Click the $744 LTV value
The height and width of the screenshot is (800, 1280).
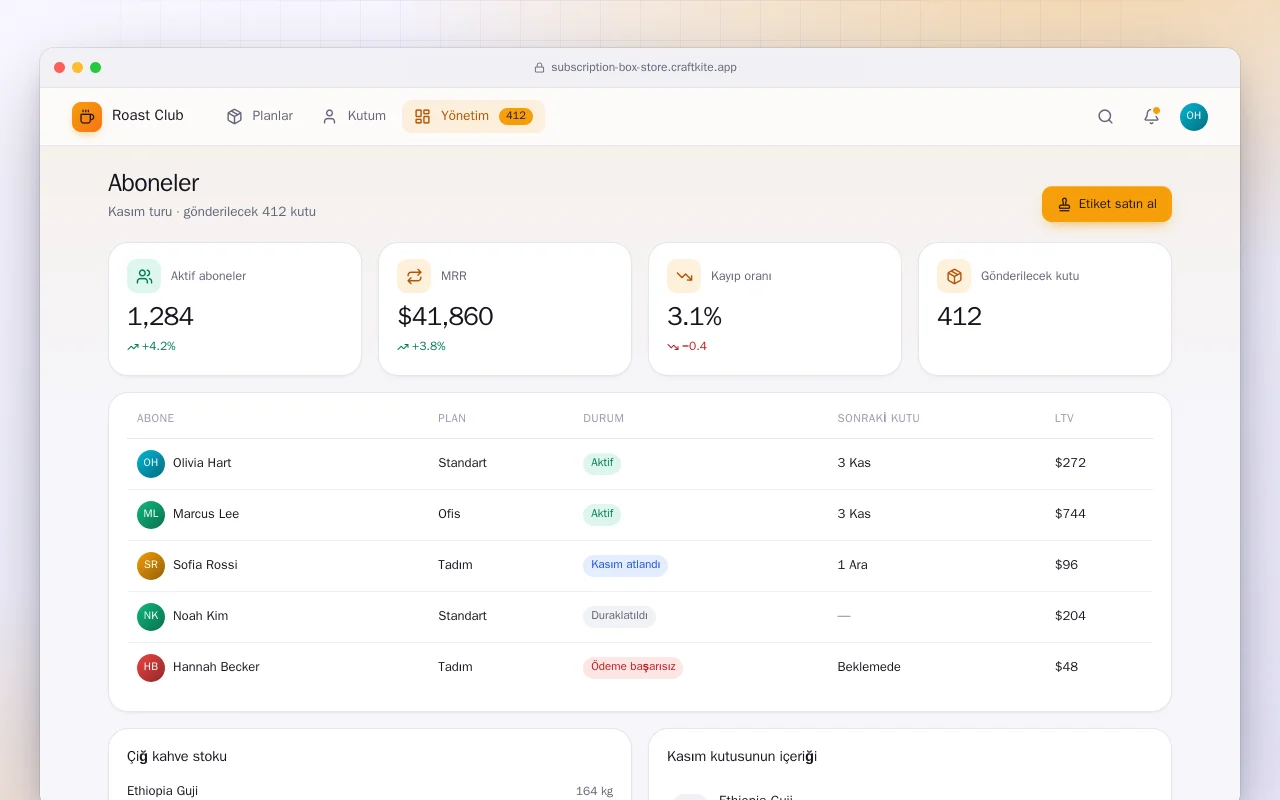pyautogui.click(x=1070, y=514)
